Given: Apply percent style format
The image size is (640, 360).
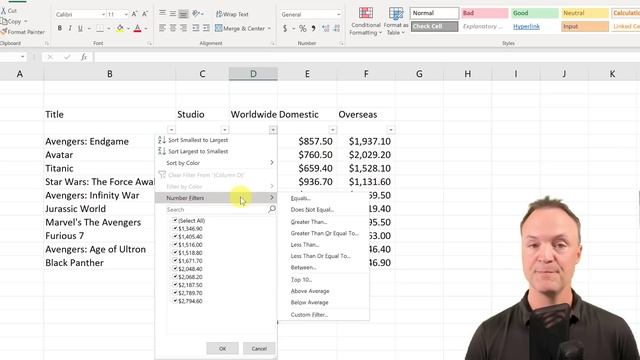Looking at the screenshot, I should tap(302, 28).
